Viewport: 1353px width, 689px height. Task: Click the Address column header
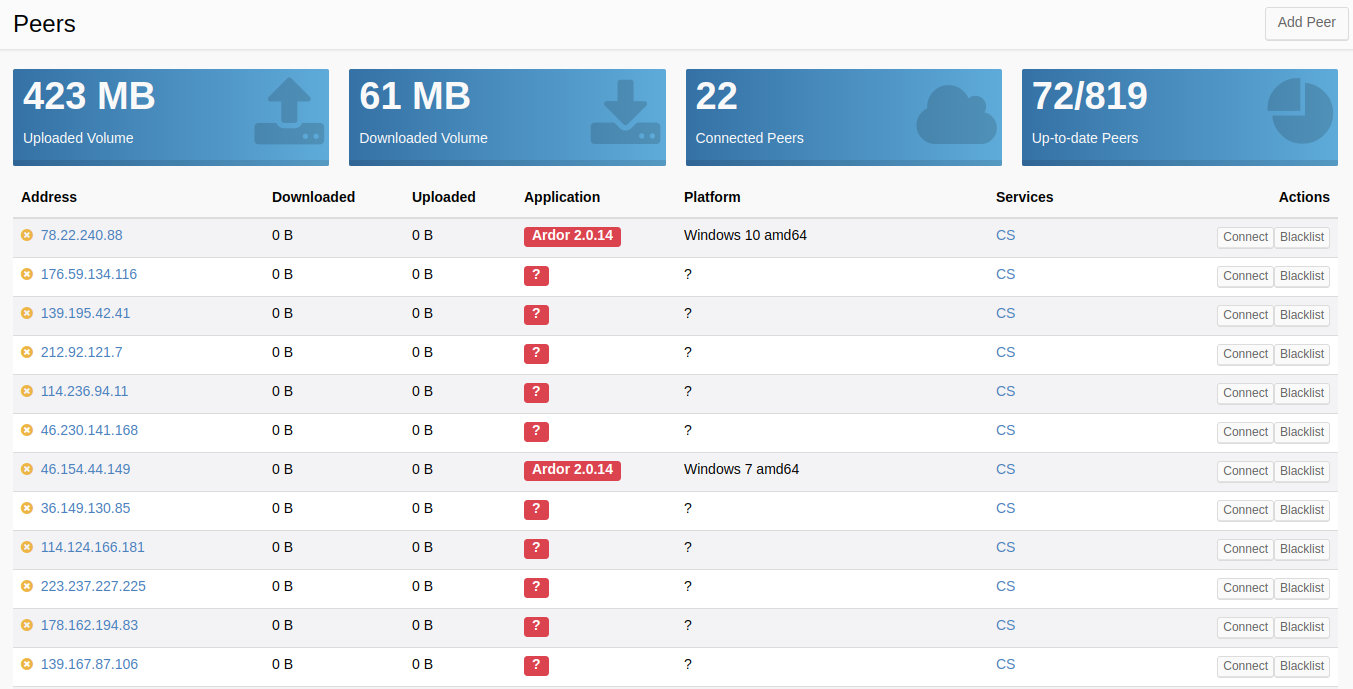tap(49, 197)
